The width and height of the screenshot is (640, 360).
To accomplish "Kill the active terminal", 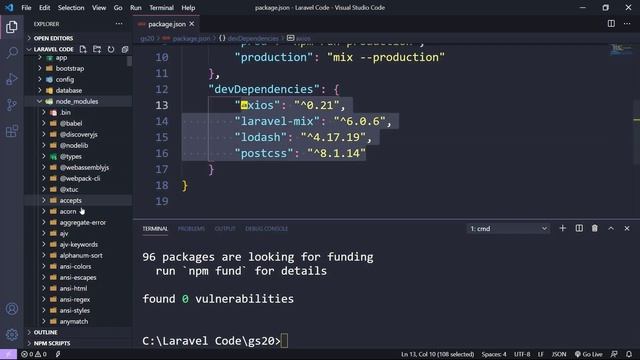I will [x=595, y=228].
